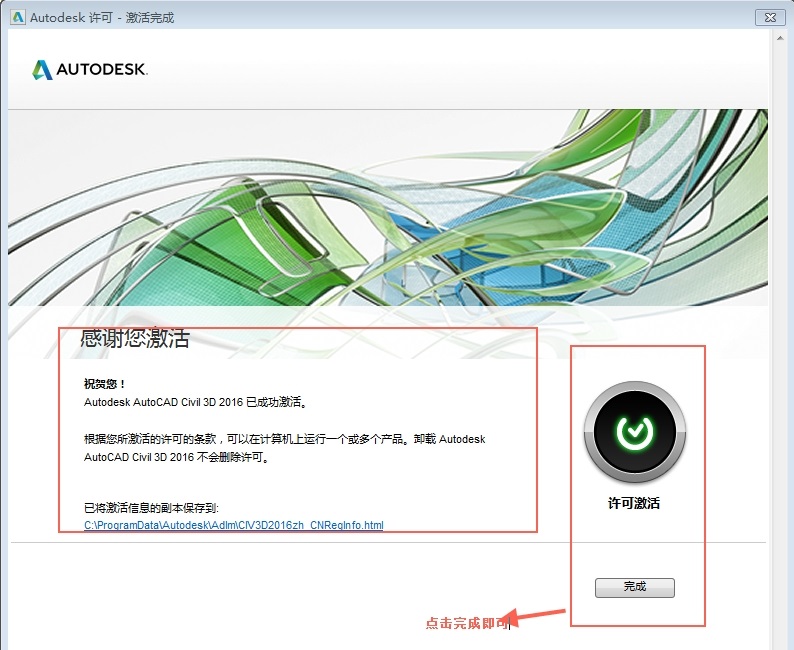Click the 感谢您激活 heading
The height and width of the screenshot is (650, 794).
click(135, 339)
